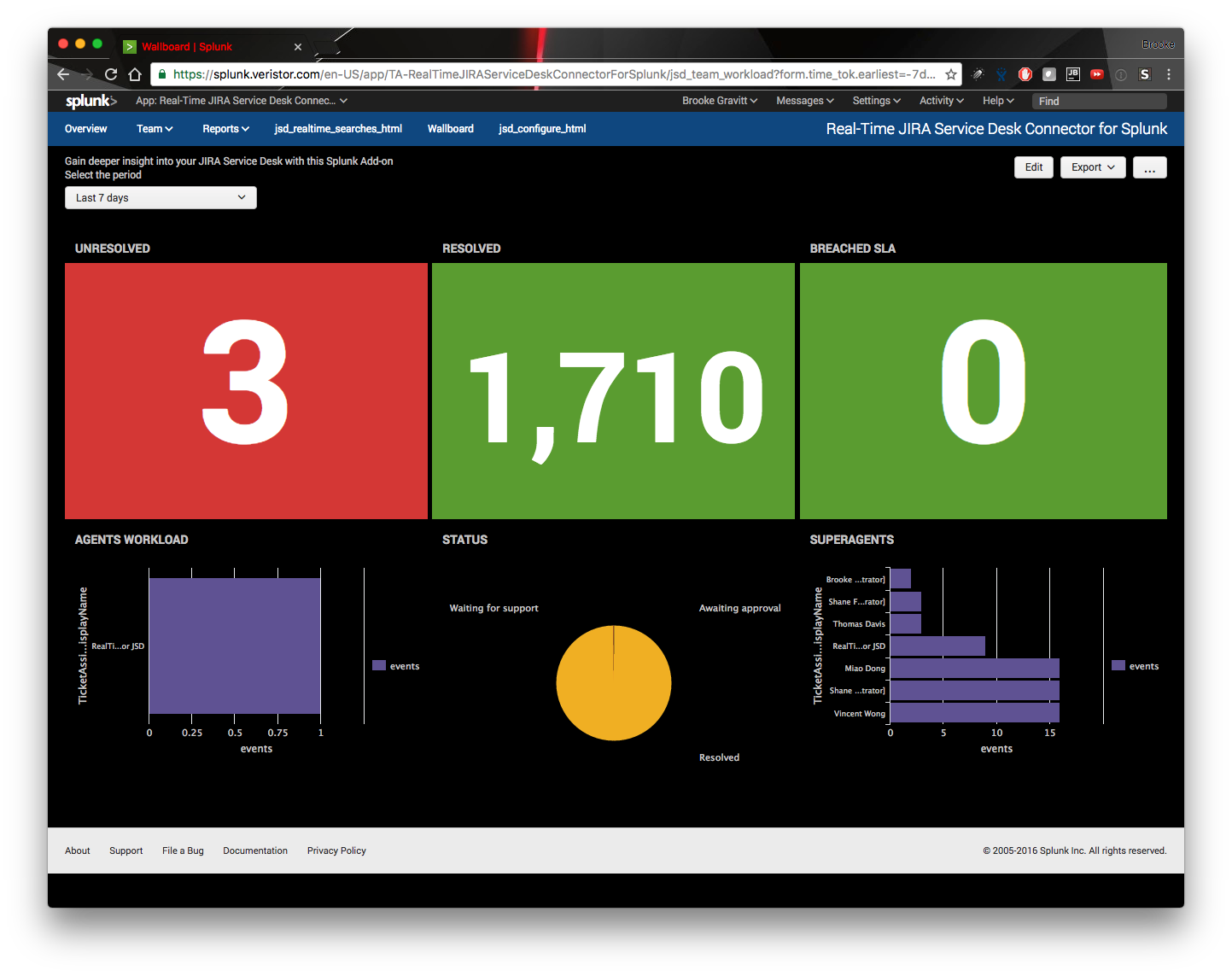1232x976 pixels.
Task: Open the JetBrains JB extension icon
Action: pos(1073,74)
